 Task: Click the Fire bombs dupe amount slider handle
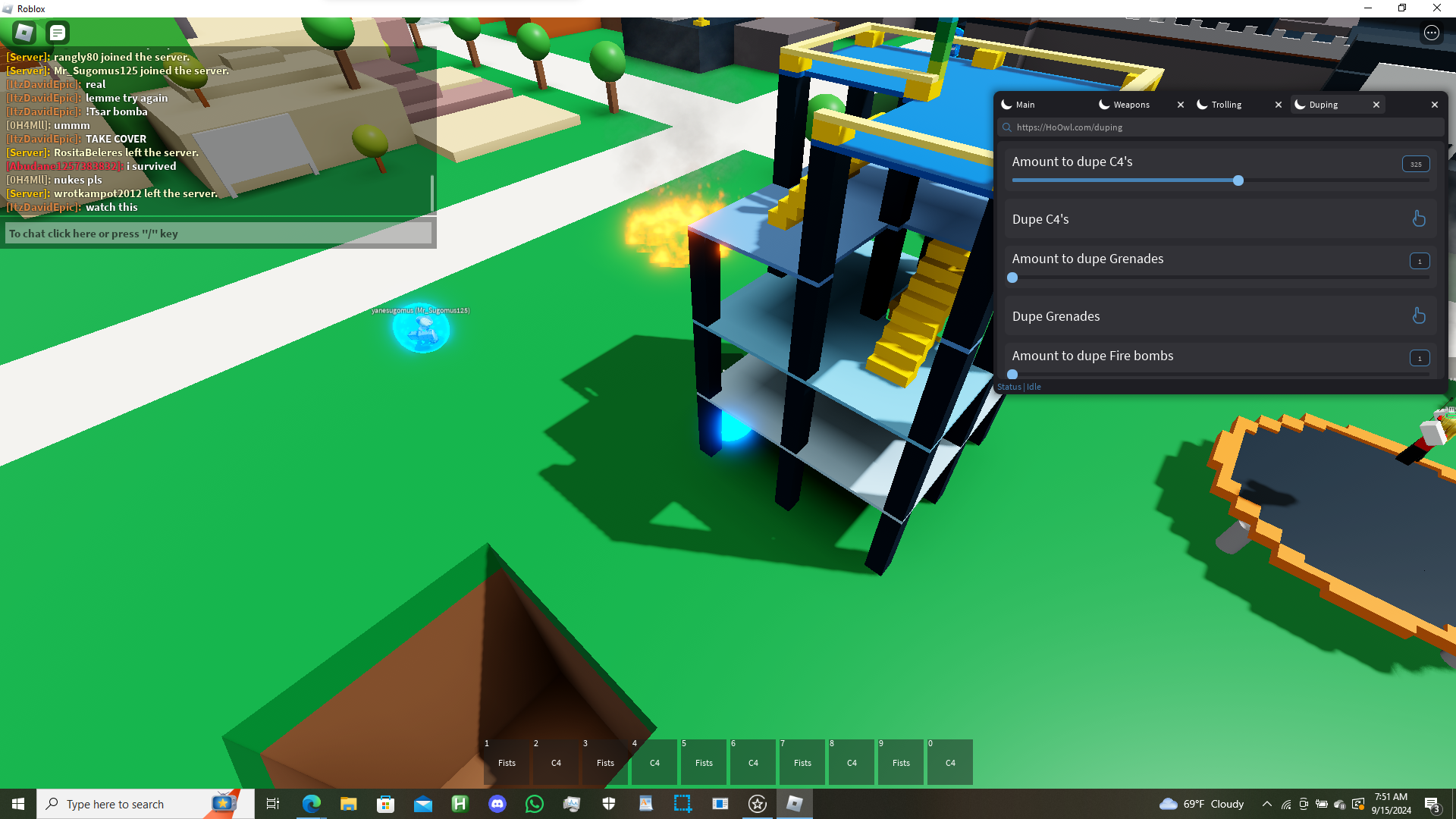coord(1012,374)
